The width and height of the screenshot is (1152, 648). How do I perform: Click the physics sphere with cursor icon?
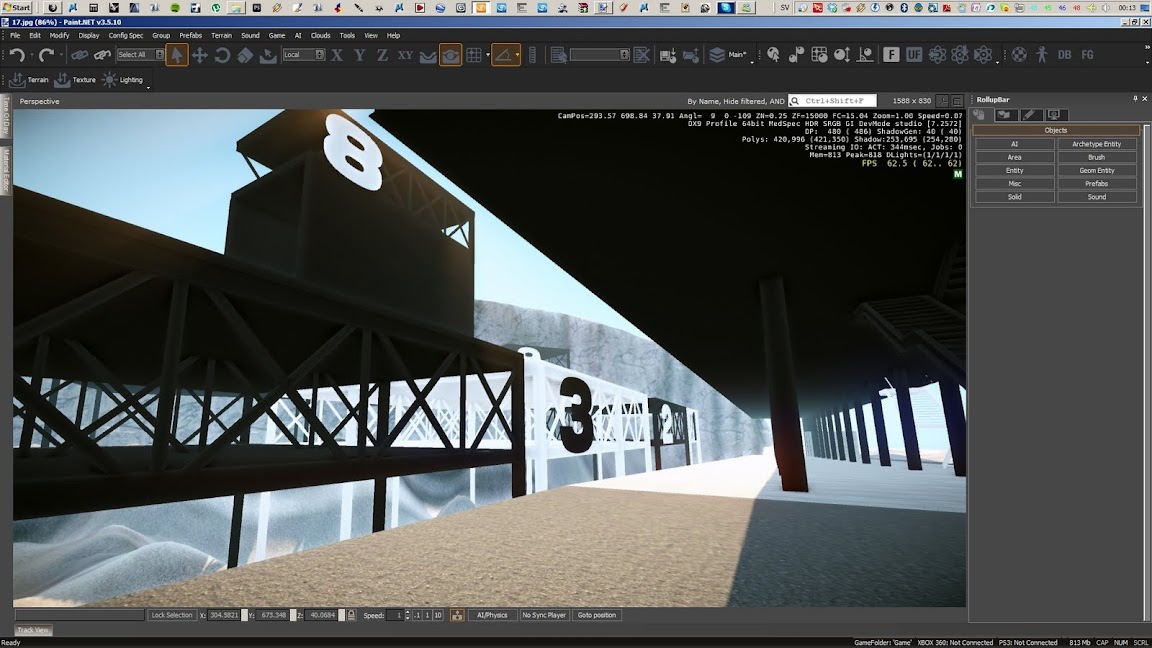pyautogui.click(x=773, y=55)
